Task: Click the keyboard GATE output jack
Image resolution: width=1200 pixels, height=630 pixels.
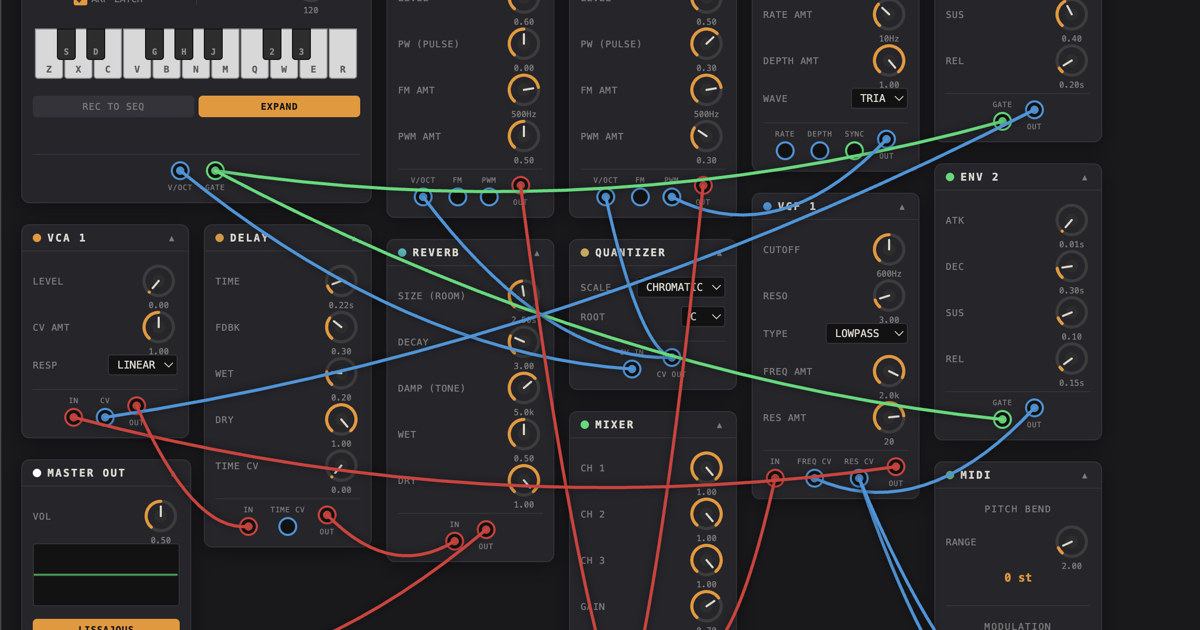Action: (215, 171)
